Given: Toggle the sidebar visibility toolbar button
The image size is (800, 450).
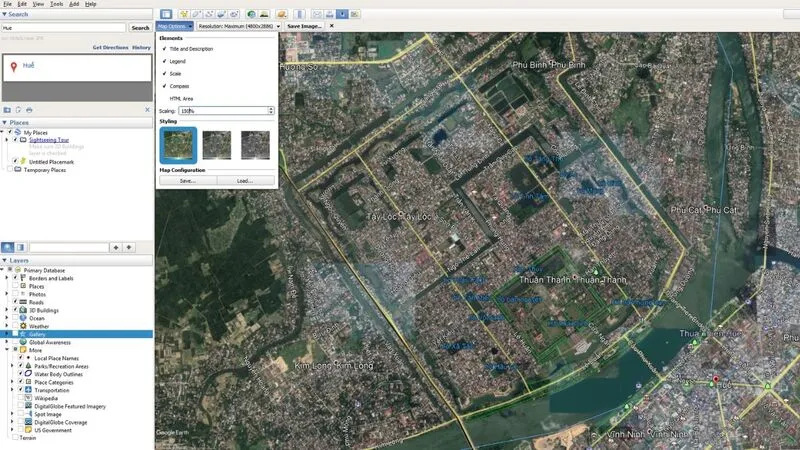Looking at the screenshot, I should (166, 14).
